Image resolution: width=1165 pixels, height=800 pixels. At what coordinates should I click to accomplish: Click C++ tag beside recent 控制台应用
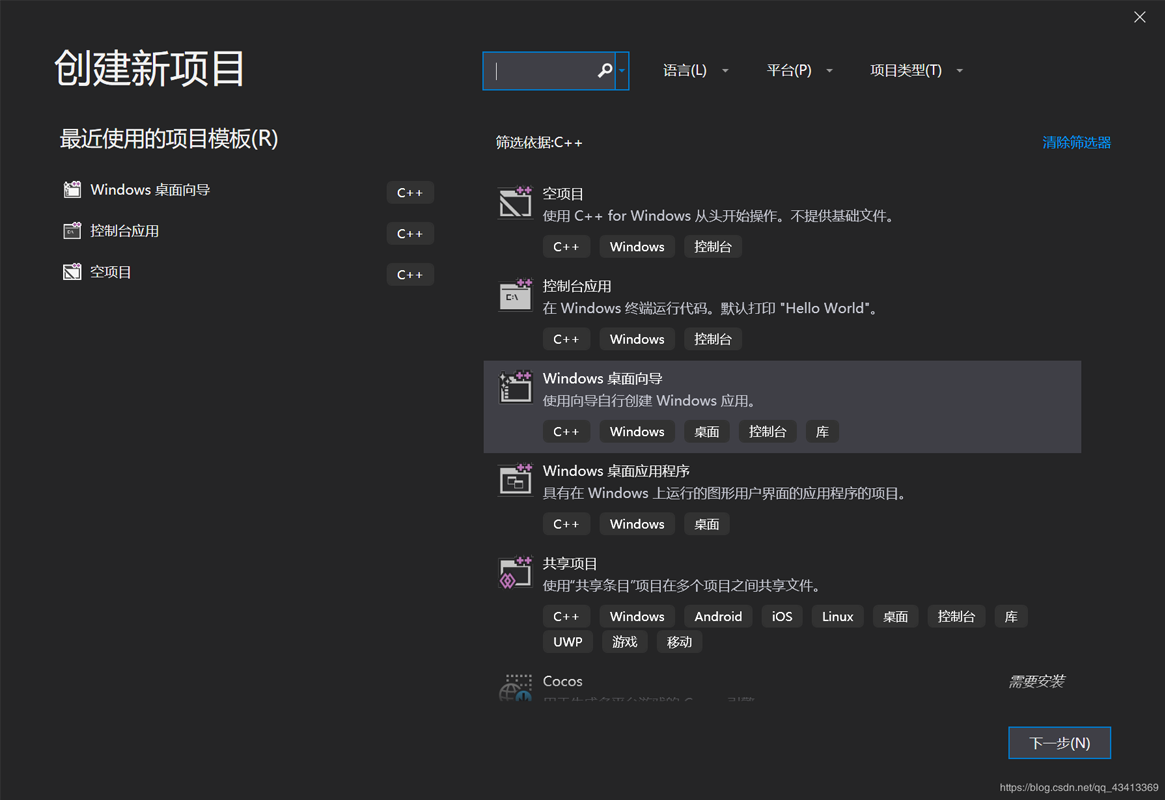point(410,233)
